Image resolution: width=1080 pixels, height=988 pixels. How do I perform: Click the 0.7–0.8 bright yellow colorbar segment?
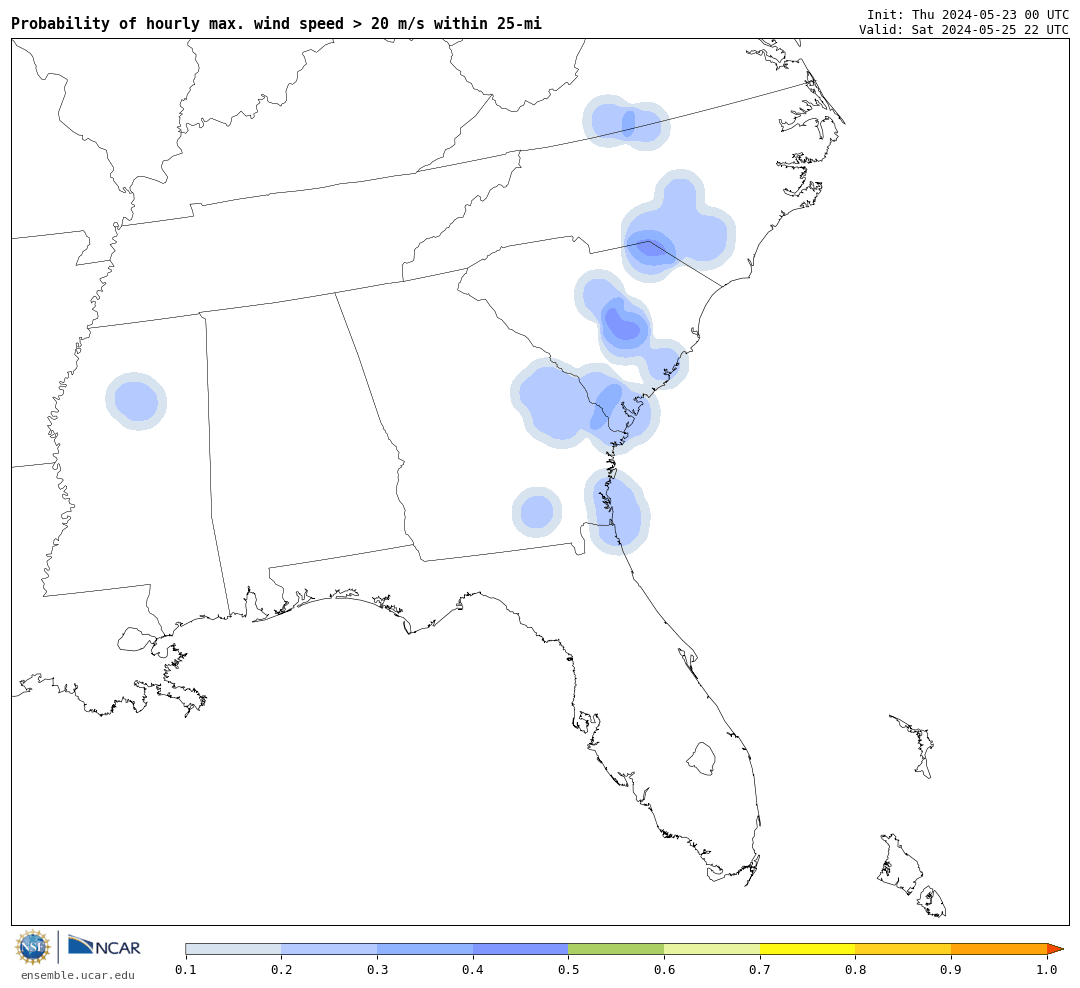coord(808,949)
